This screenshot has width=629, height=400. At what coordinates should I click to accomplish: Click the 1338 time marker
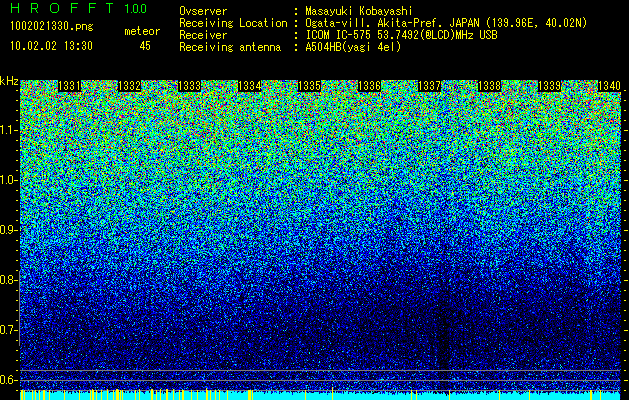pyautogui.click(x=490, y=86)
